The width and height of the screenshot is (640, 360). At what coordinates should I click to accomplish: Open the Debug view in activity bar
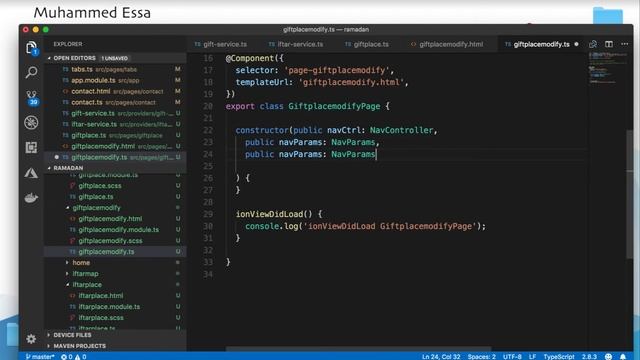pos(31,122)
